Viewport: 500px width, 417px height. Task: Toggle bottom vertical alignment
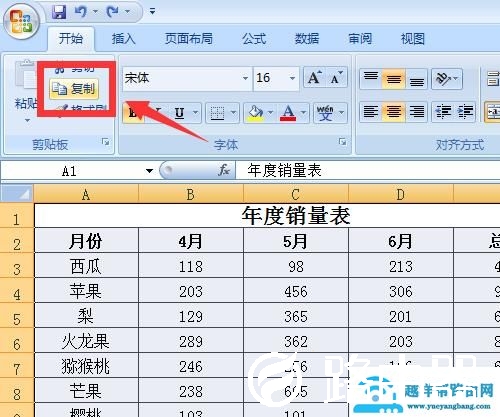click(417, 79)
